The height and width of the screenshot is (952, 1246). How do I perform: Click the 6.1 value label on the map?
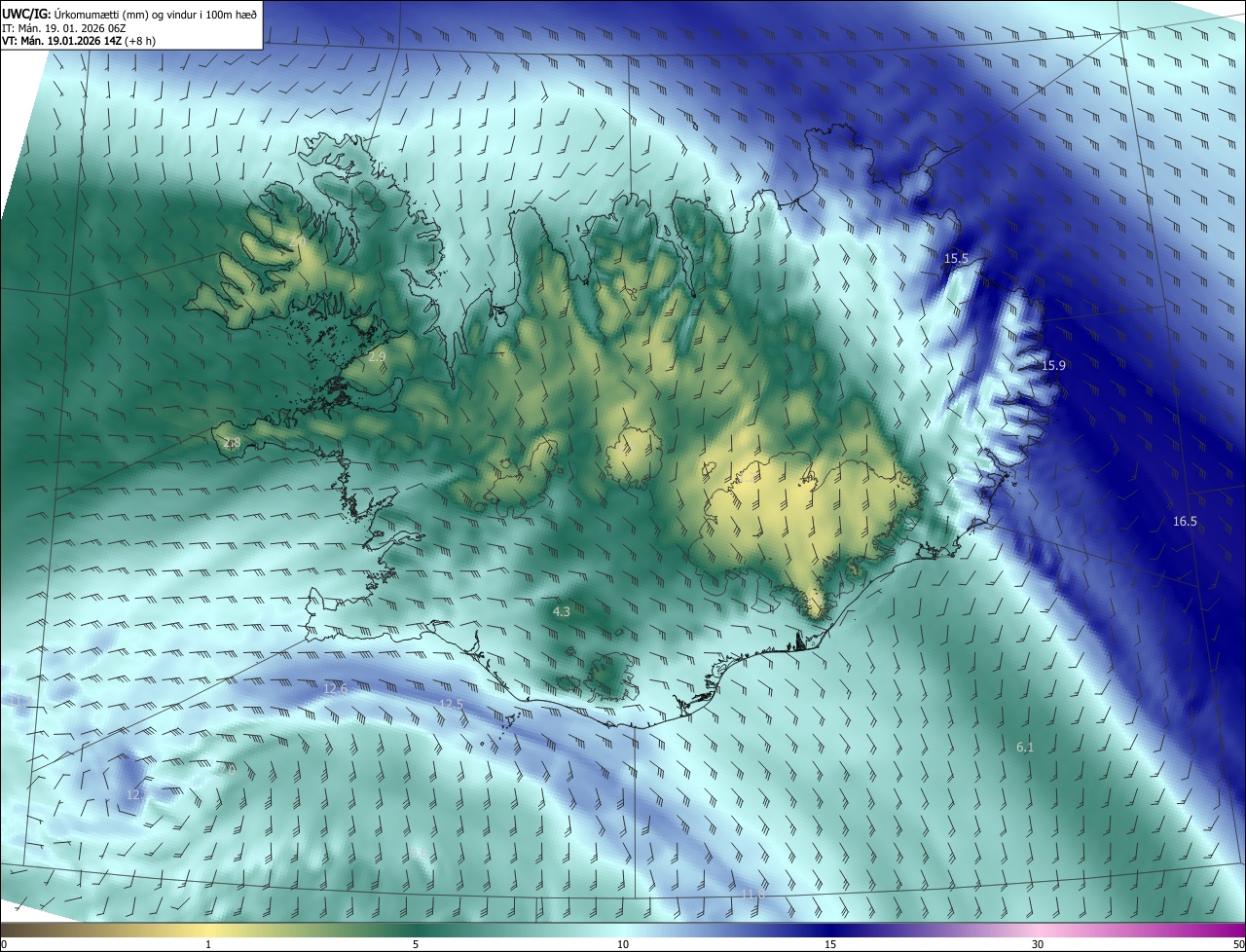point(1024,748)
